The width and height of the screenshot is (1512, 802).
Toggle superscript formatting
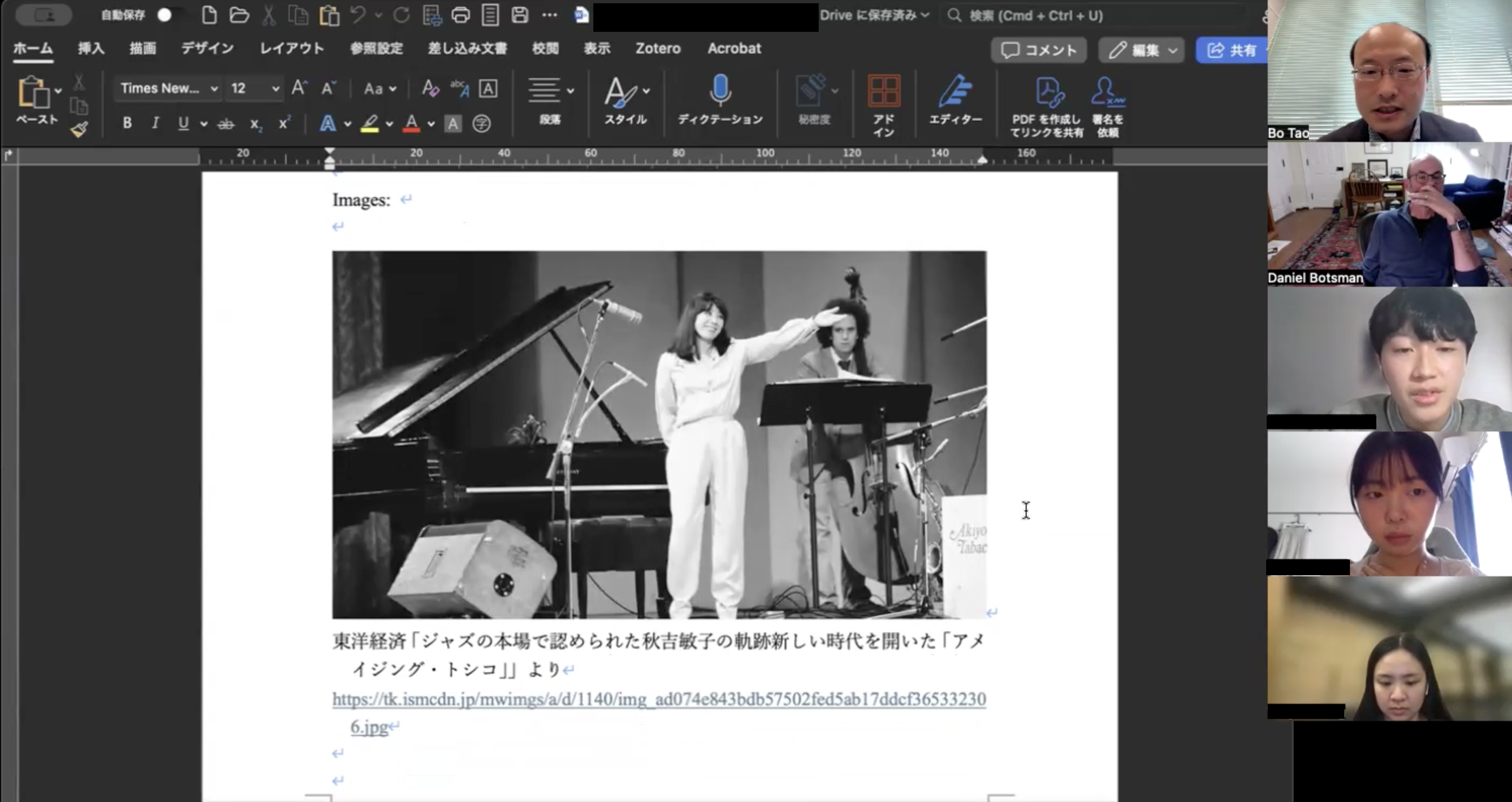tap(285, 123)
